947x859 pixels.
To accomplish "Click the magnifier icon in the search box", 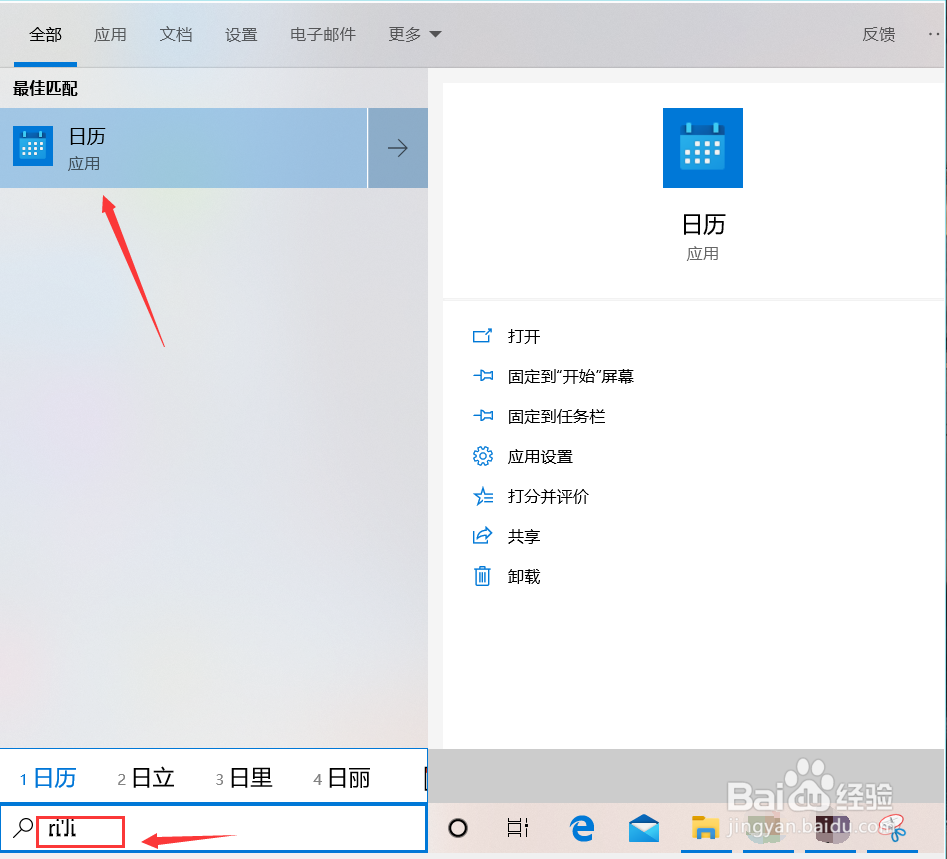I will [23, 828].
